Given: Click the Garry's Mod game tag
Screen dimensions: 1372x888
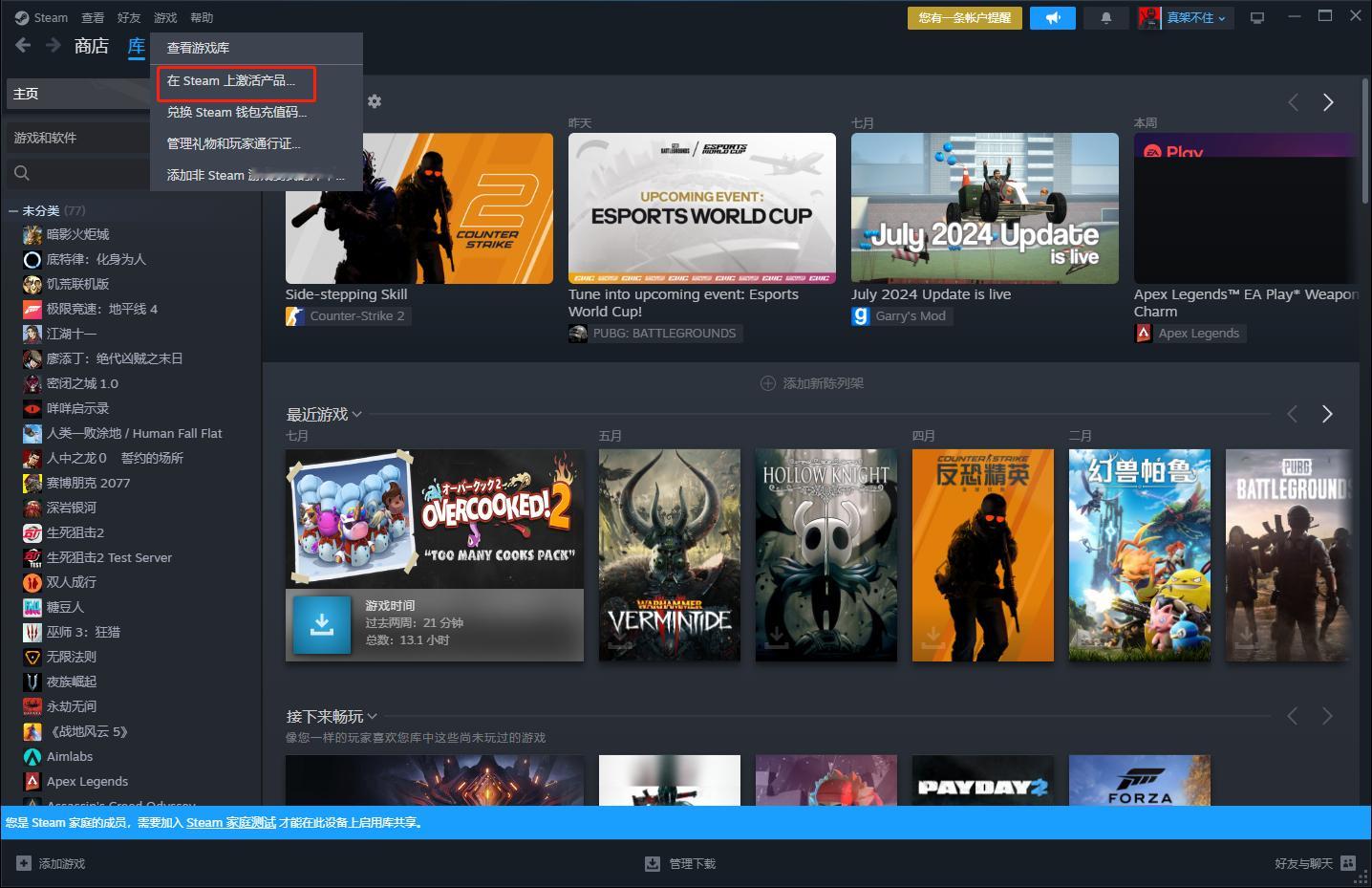Looking at the screenshot, I should click(902, 315).
